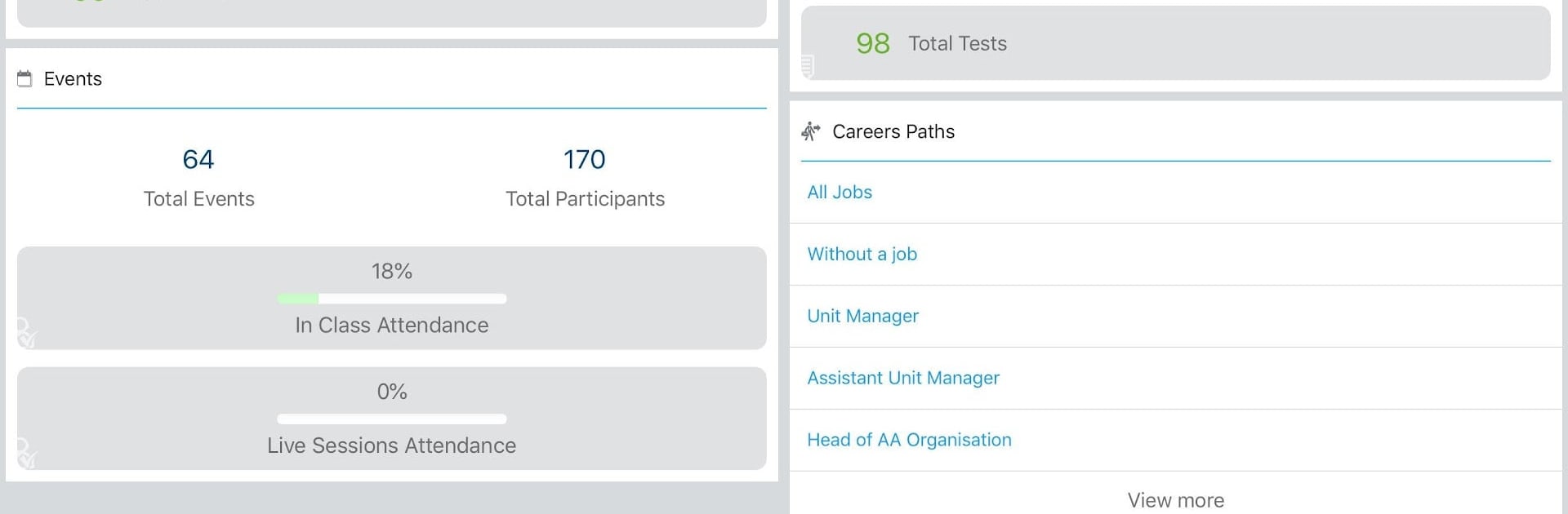
Task: Select the 0% live sessions value
Action: [x=392, y=392]
